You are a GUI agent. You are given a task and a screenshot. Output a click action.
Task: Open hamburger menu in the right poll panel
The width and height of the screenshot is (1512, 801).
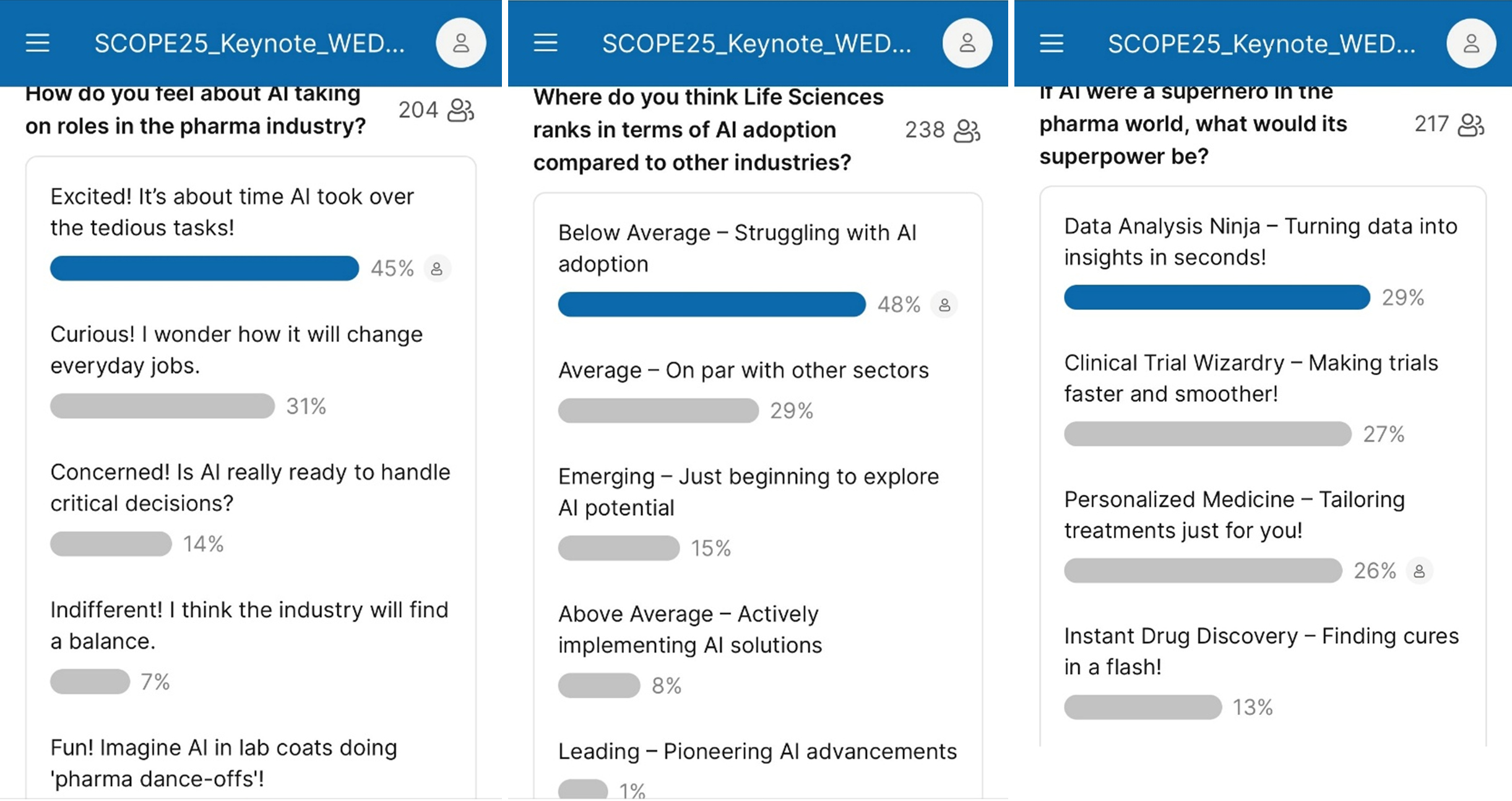(x=1051, y=43)
